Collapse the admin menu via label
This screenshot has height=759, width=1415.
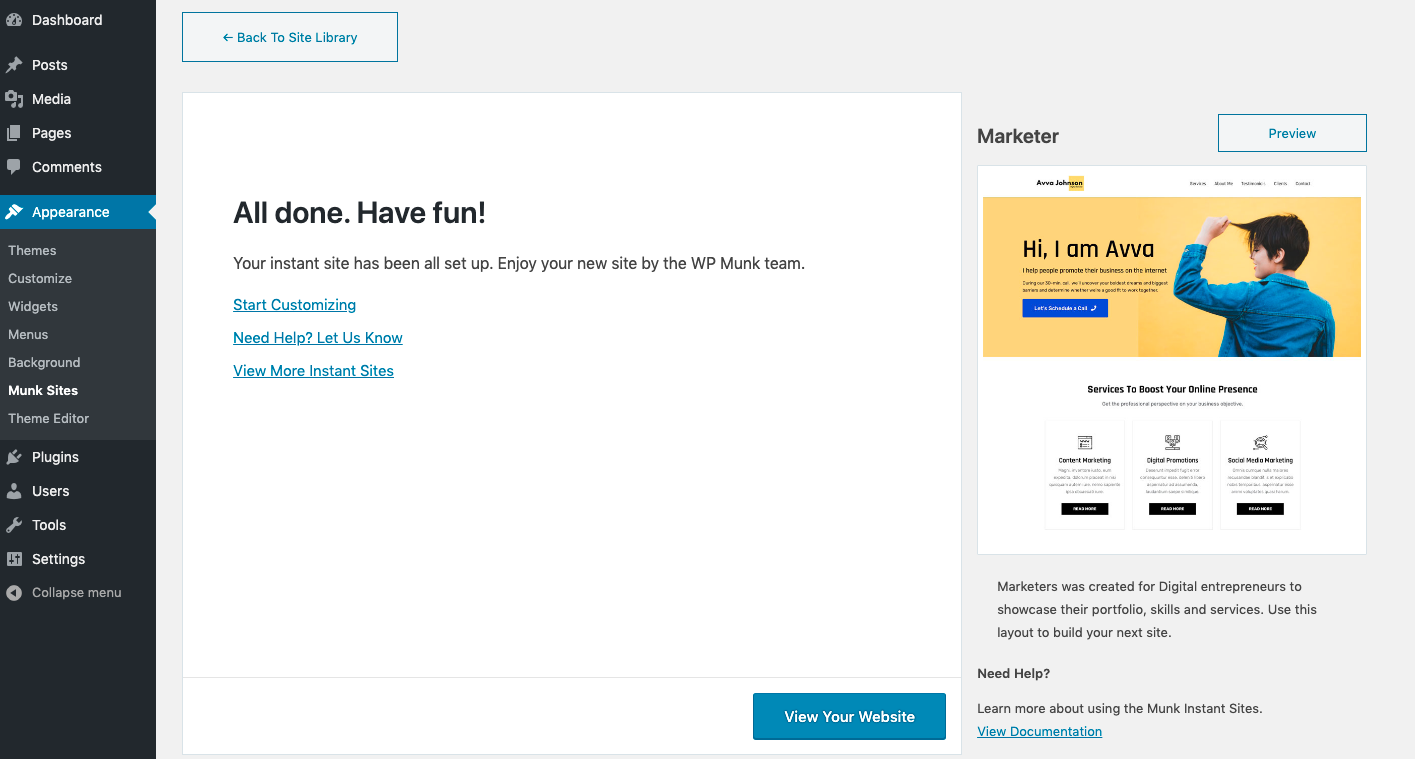pos(77,593)
